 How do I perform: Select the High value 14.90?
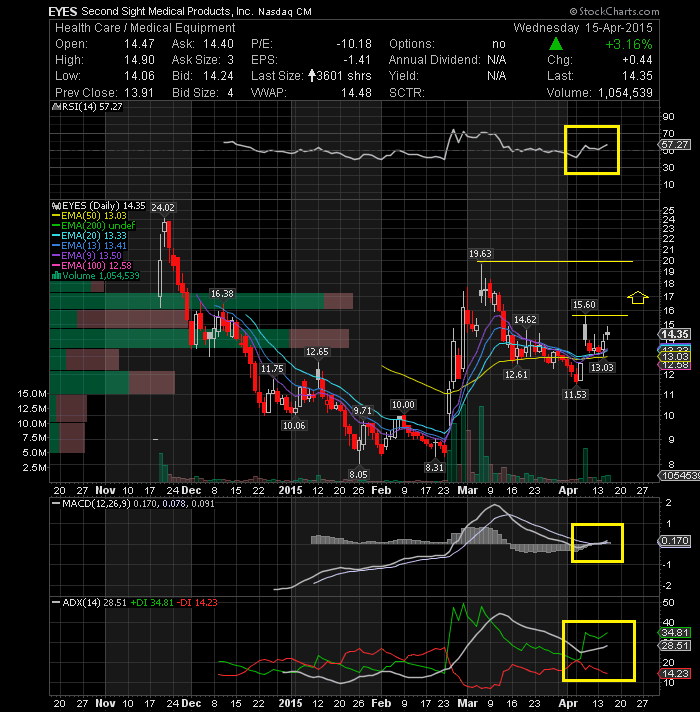pyautogui.click(x=139, y=60)
